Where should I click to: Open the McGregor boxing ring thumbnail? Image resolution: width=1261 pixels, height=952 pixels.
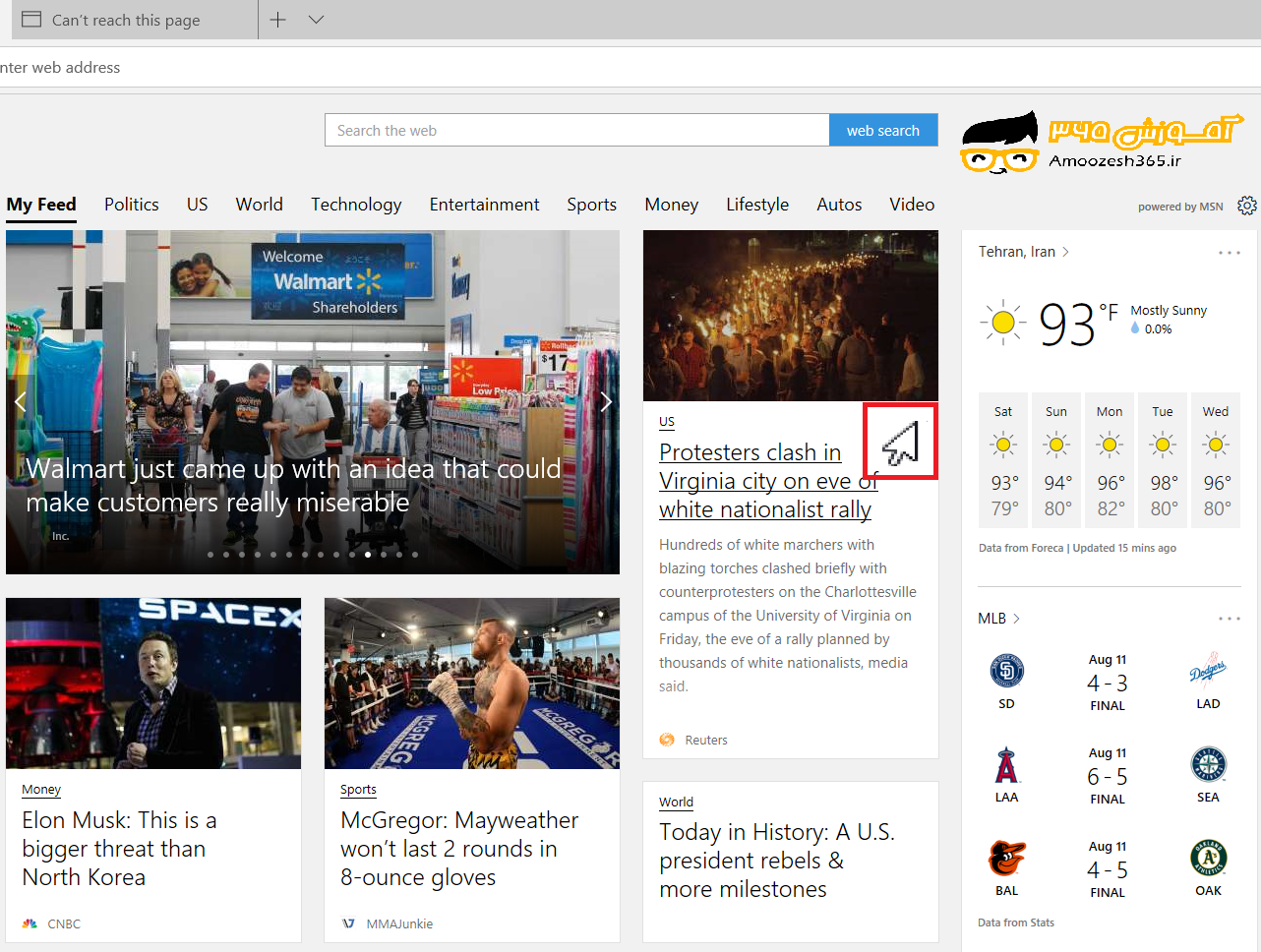pyautogui.click(x=472, y=684)
